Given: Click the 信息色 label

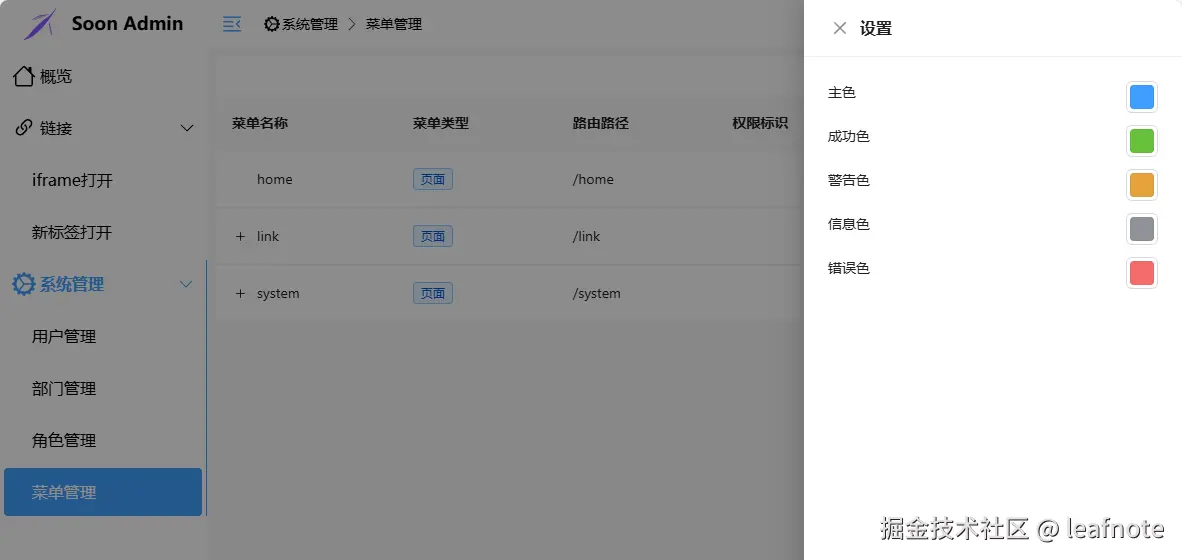Looking at the screenshot, I should click(849, 225).
